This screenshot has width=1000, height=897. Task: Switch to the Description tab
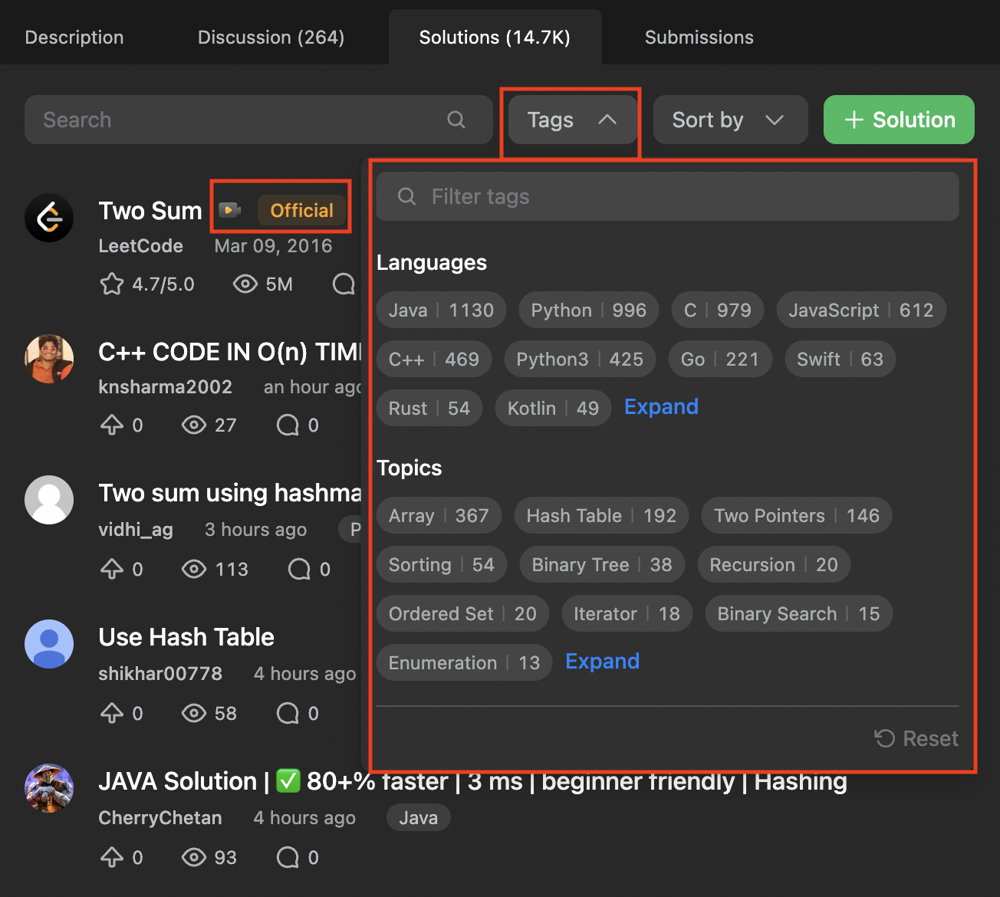pos(74,38)
